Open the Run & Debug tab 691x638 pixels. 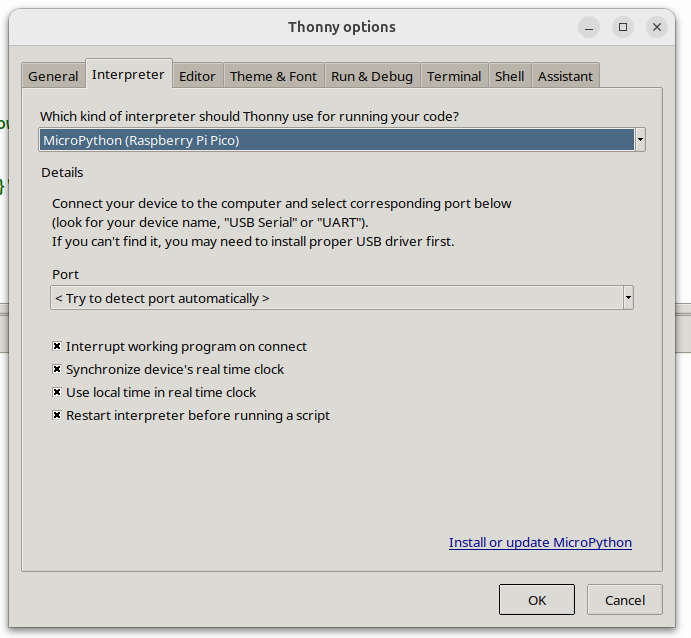372,76
